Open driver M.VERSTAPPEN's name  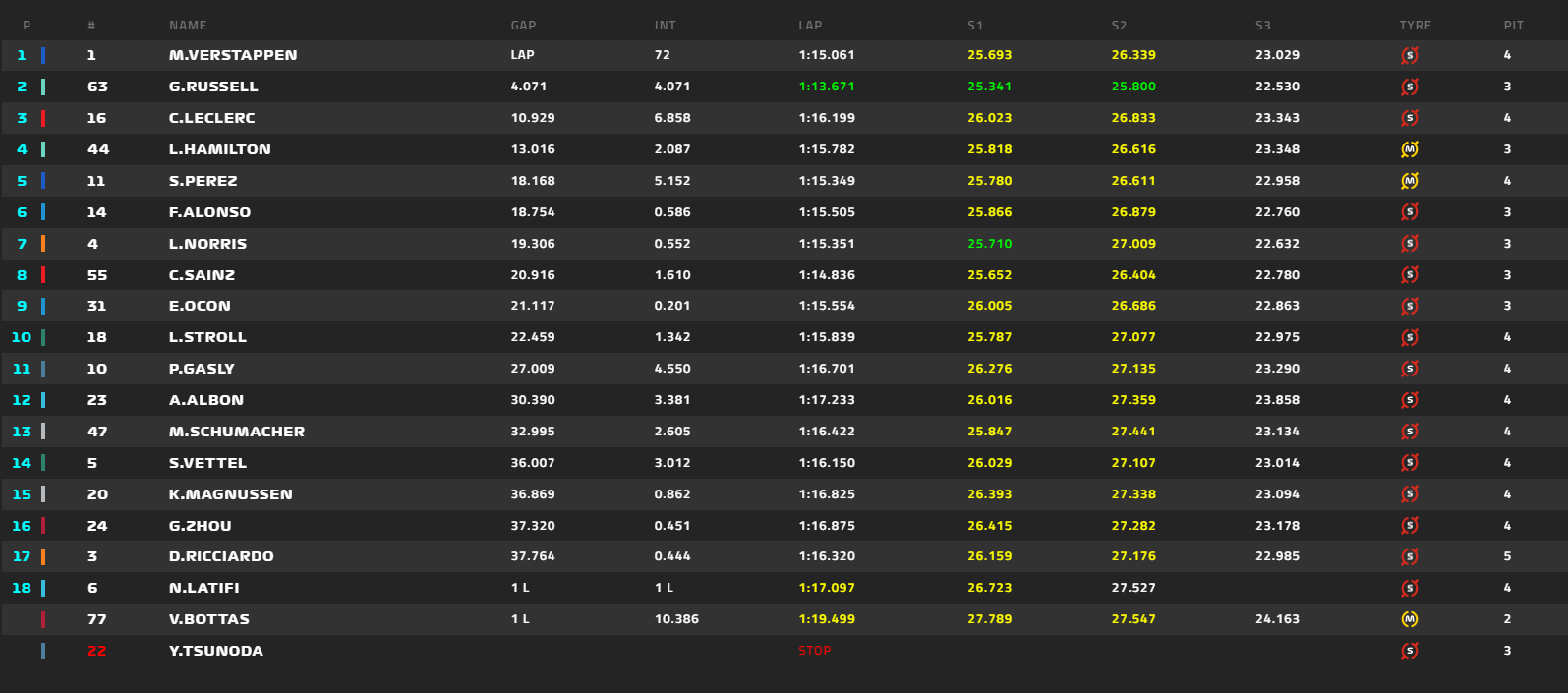click(x=233, y=55)
